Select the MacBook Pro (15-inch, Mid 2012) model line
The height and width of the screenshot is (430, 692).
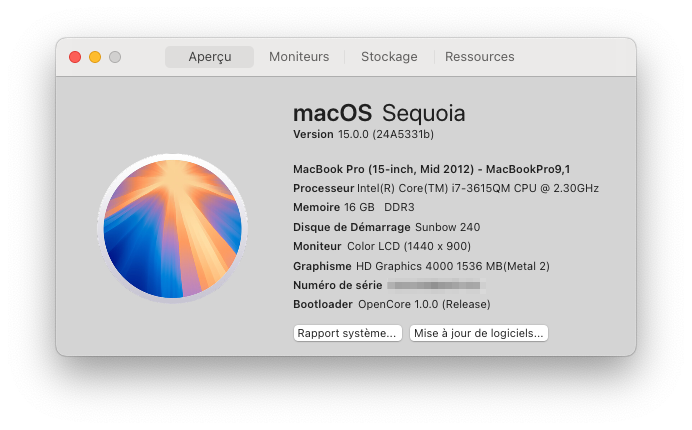tap(432, 169)
